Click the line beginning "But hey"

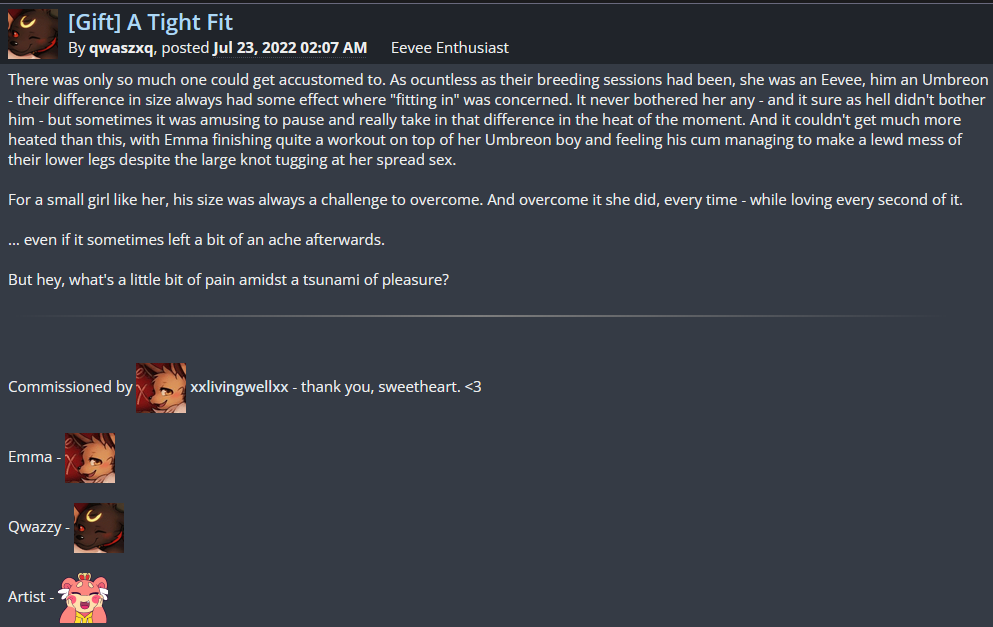click(228, 279)
